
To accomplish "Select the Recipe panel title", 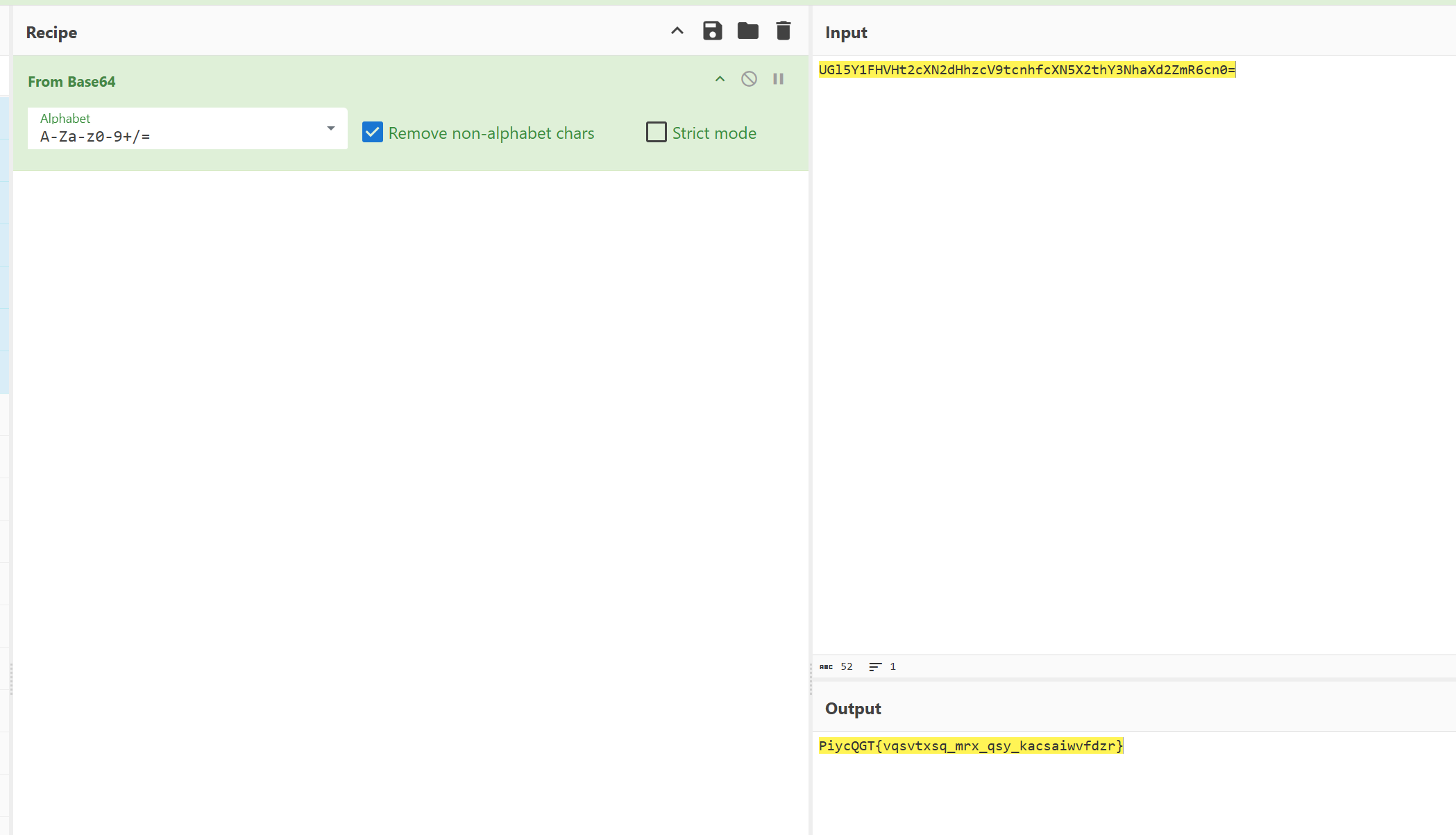I will (51, 32).
